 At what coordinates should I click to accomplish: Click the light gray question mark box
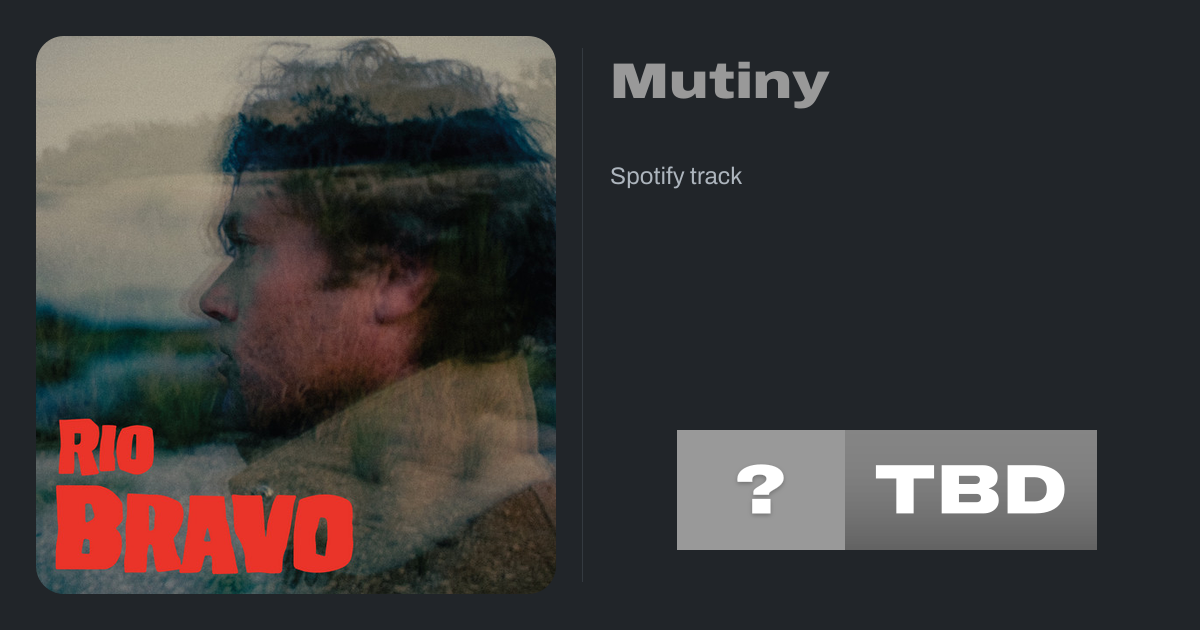(x=761, y=490)
